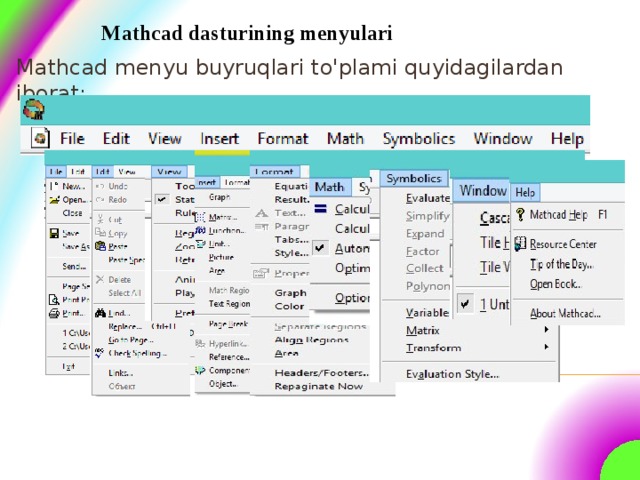640x480 pixels.
Task: Click the Mathcad Help question mark icon
Action: point(520,214)
